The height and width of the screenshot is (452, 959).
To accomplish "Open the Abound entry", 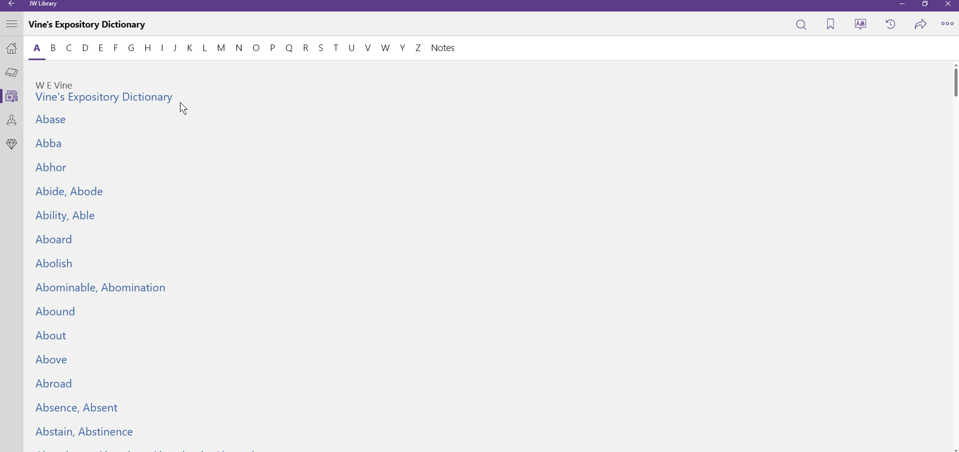I will coord(55,311).
